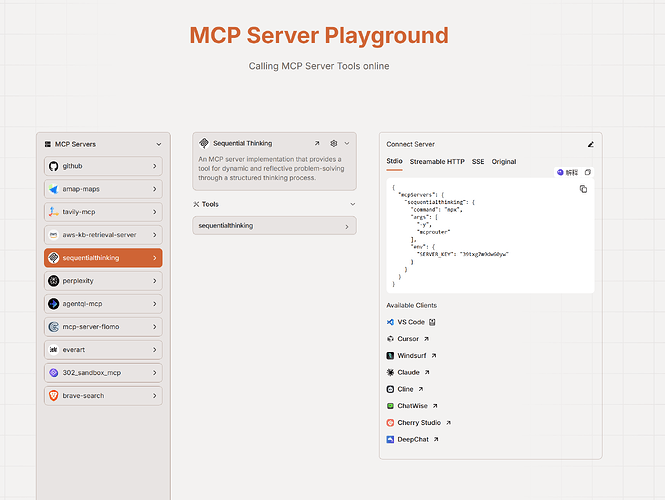Switch to the SSE tab
This screenshot has height=500, width=665.
pyautogui.click(x=478, y=162)
